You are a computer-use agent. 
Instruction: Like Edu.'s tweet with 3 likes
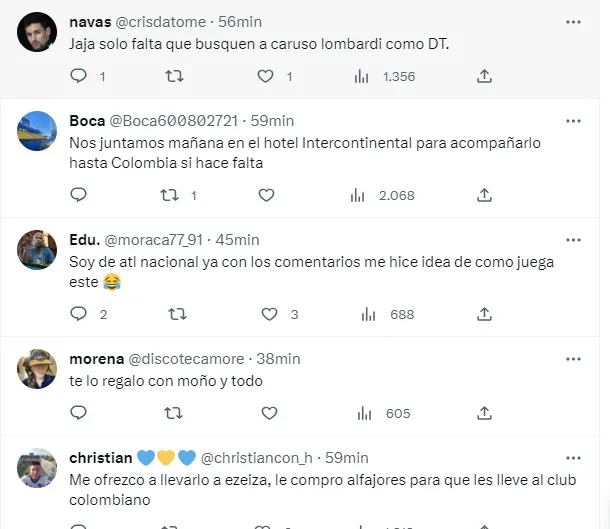point(266,314)
